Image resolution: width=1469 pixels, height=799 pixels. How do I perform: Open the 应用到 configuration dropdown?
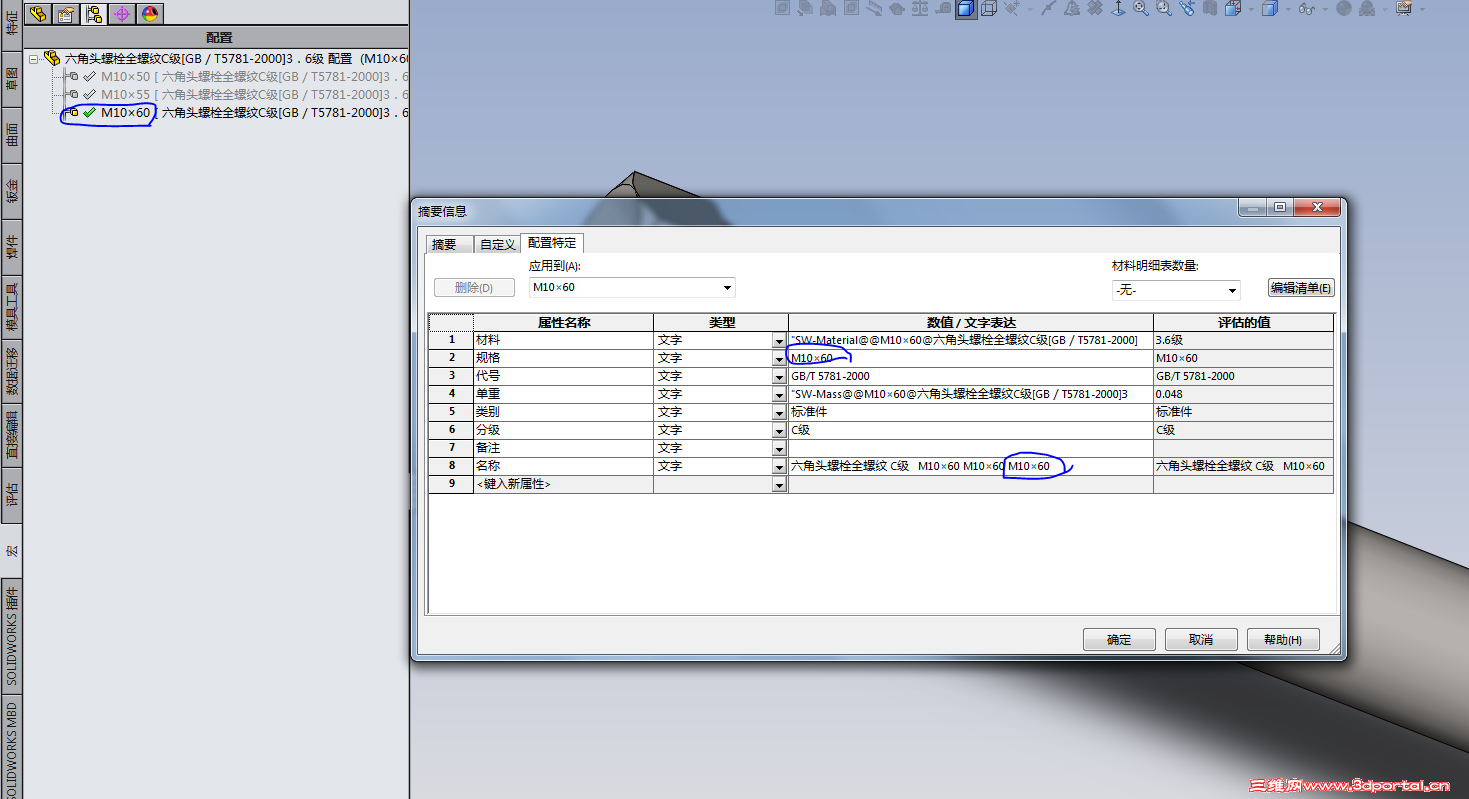pyautogui.click(x=727, y=288)
